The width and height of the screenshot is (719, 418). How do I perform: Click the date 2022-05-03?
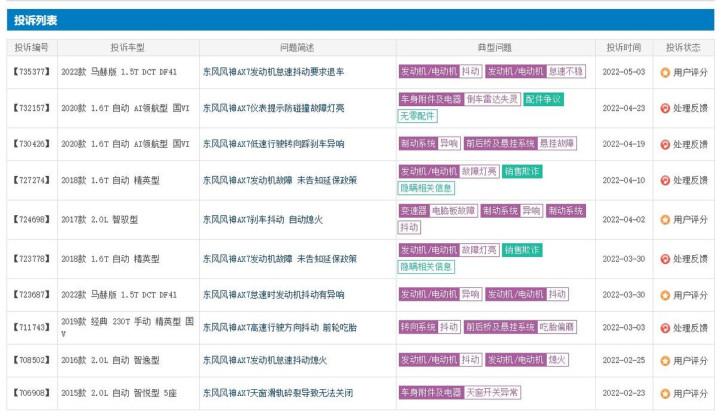pos(624,72)
